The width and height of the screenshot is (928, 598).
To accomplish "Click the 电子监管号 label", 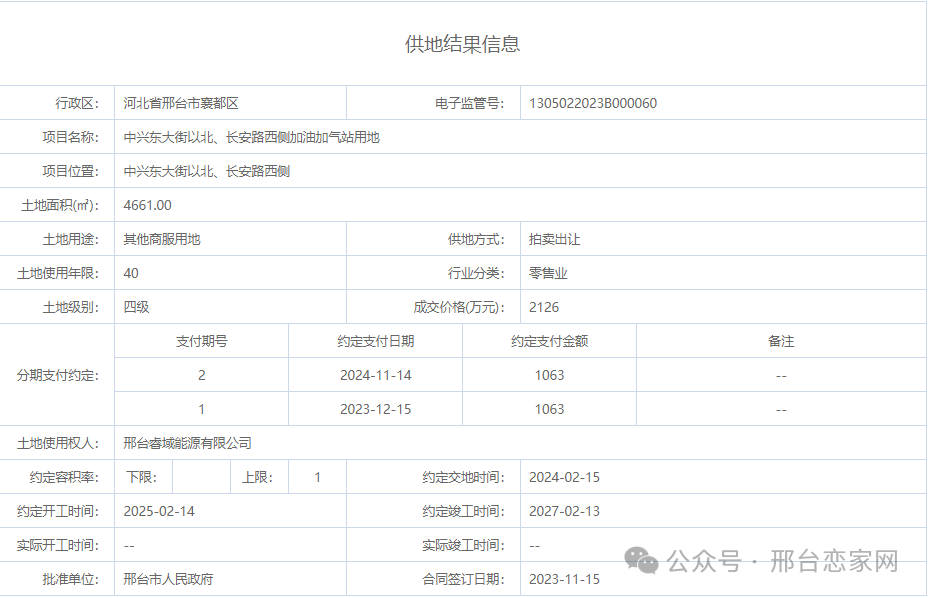I will tap(469, 103).
